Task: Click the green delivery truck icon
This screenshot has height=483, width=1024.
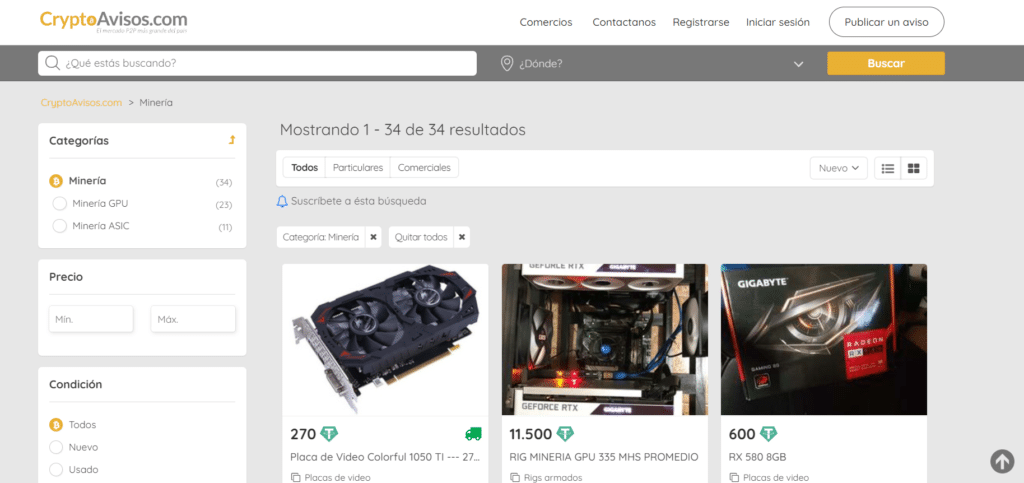Action: coord(473,433)
